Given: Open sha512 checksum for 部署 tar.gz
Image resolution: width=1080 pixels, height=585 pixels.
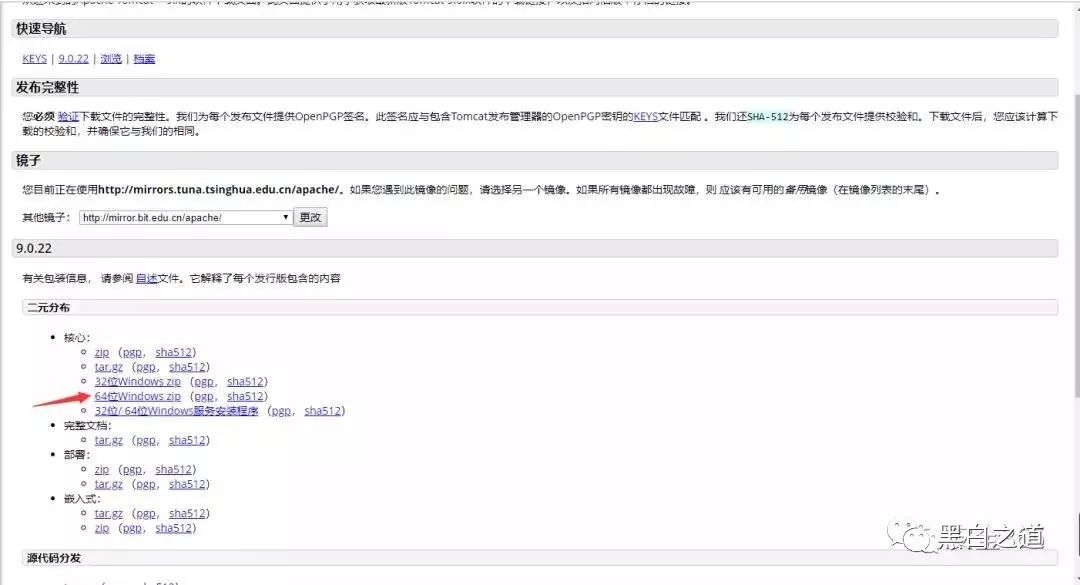Looking at the screenshot, I should 187,484.
